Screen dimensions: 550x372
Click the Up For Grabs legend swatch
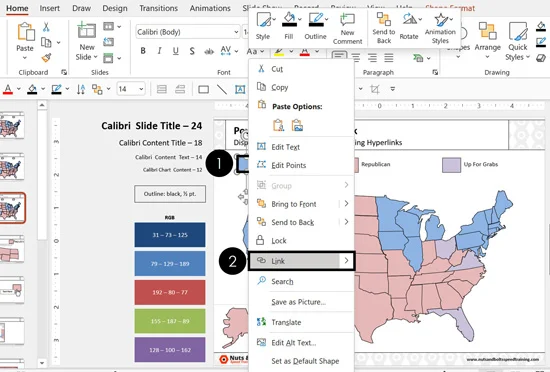451,165
